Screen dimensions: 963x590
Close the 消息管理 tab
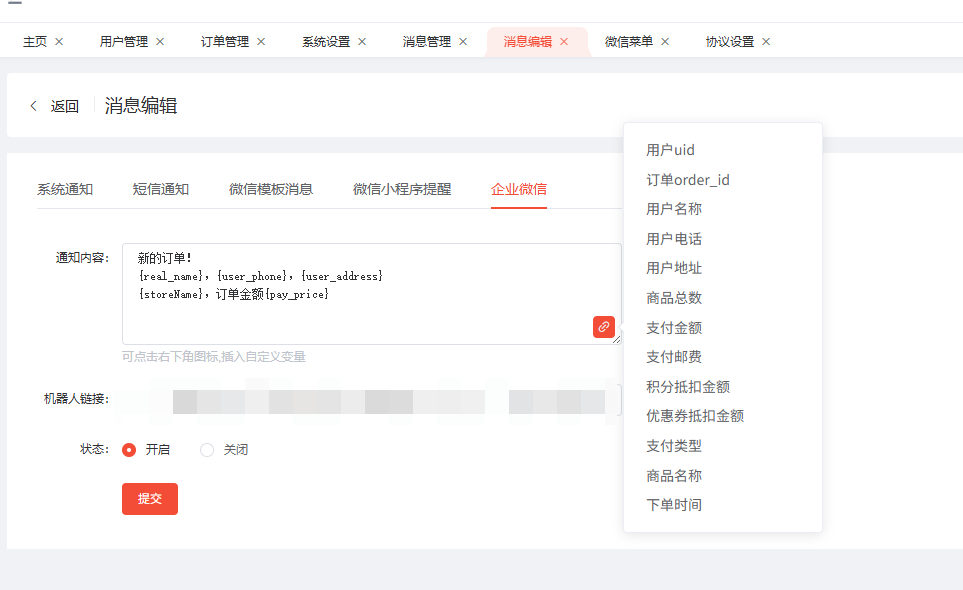pos(463,42)
